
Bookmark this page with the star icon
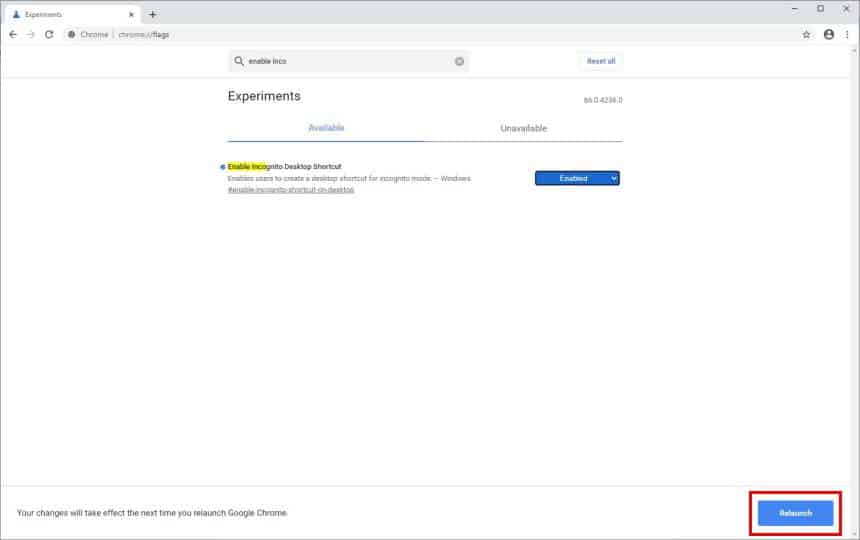(x=806, y=35)
